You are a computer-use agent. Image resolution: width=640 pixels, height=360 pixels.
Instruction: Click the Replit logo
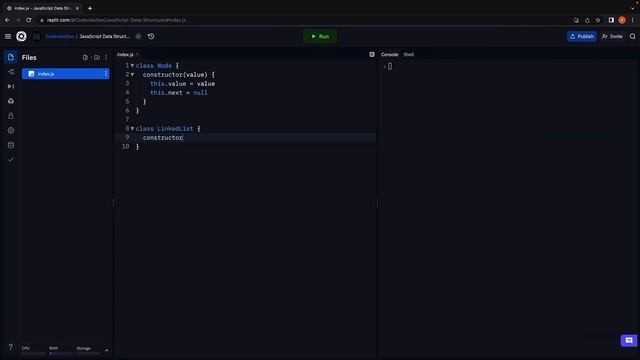pyautogui.click(x=21, y=36)
